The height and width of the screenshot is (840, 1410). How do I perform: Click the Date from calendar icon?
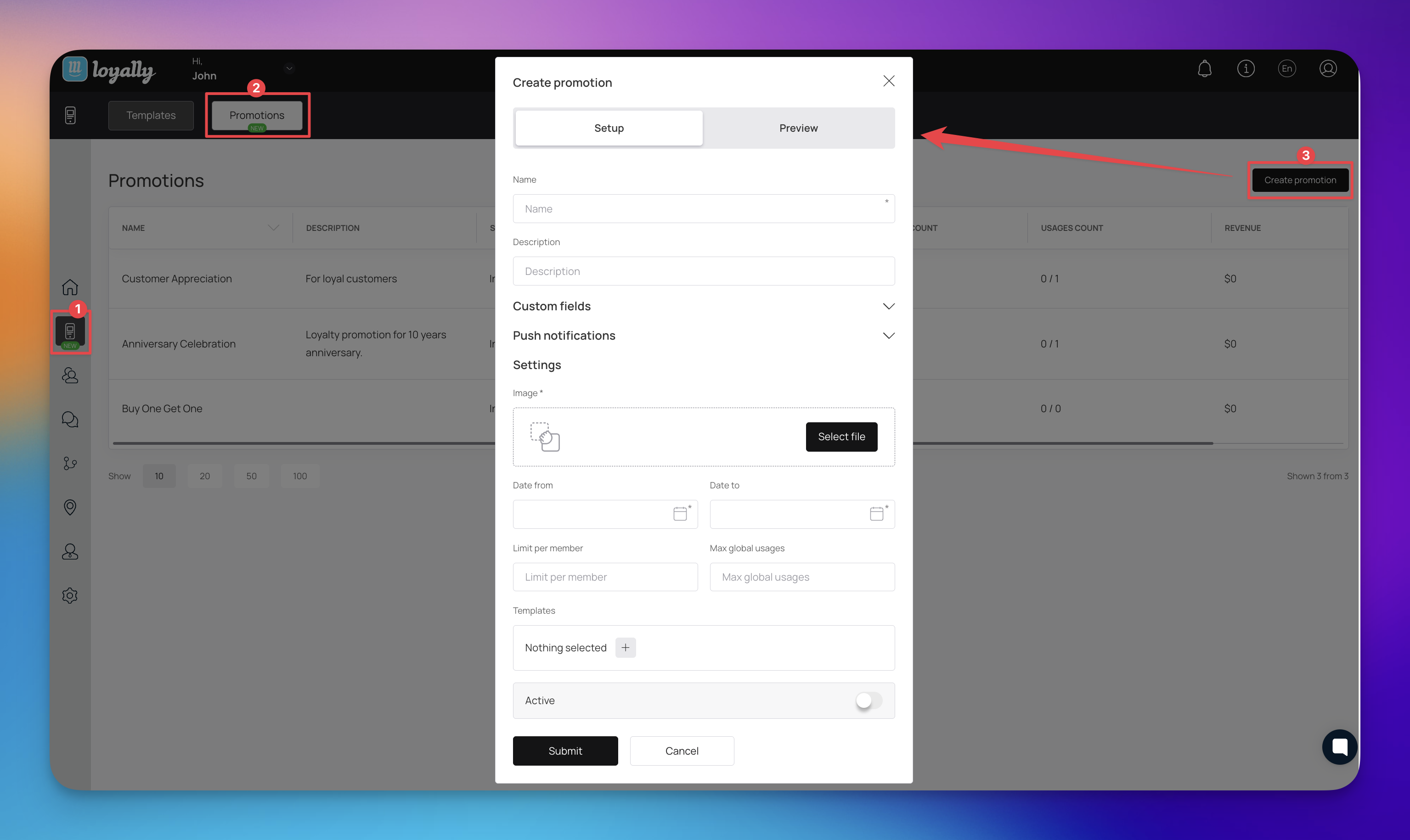coord(680,514)
